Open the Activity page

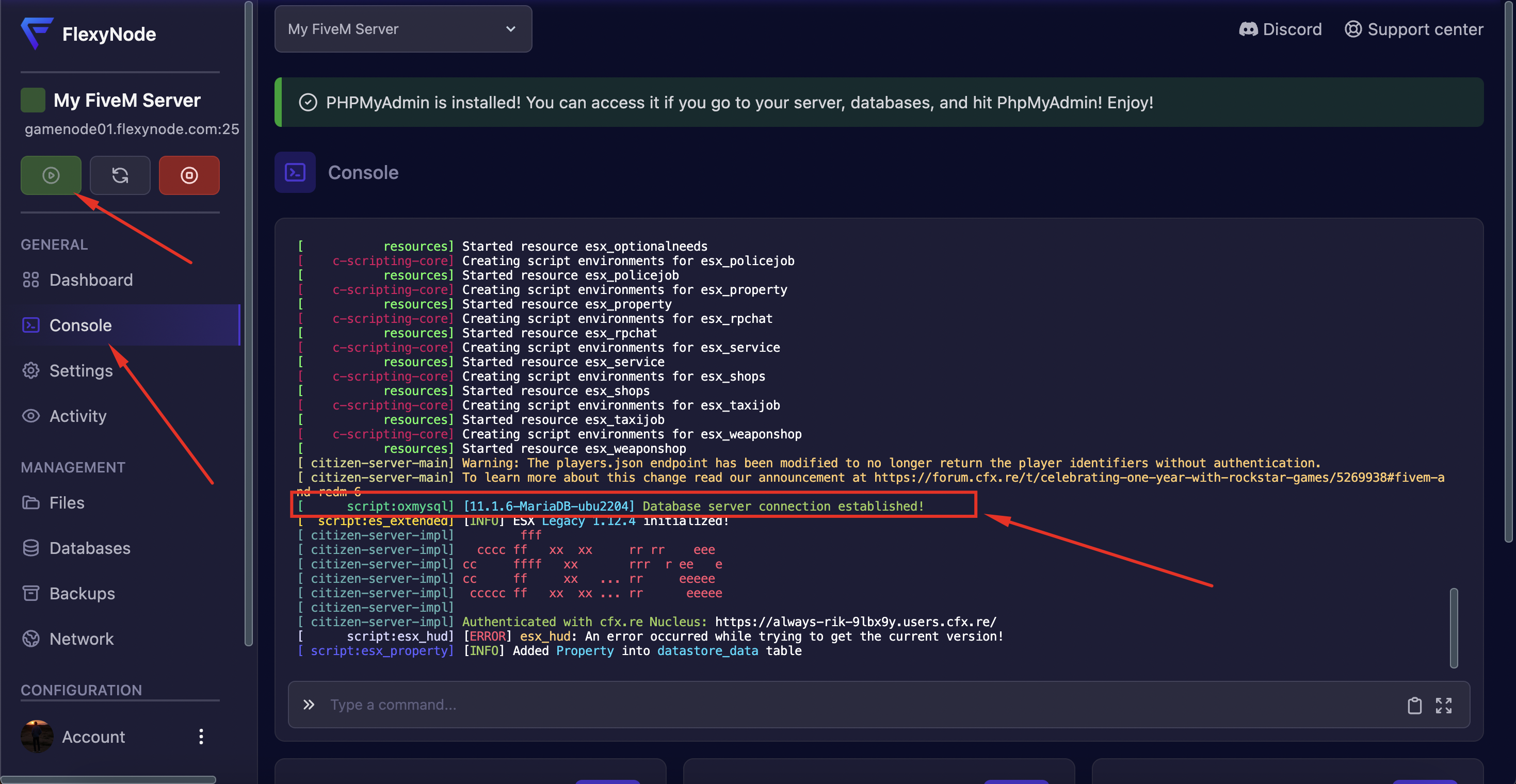78,416
